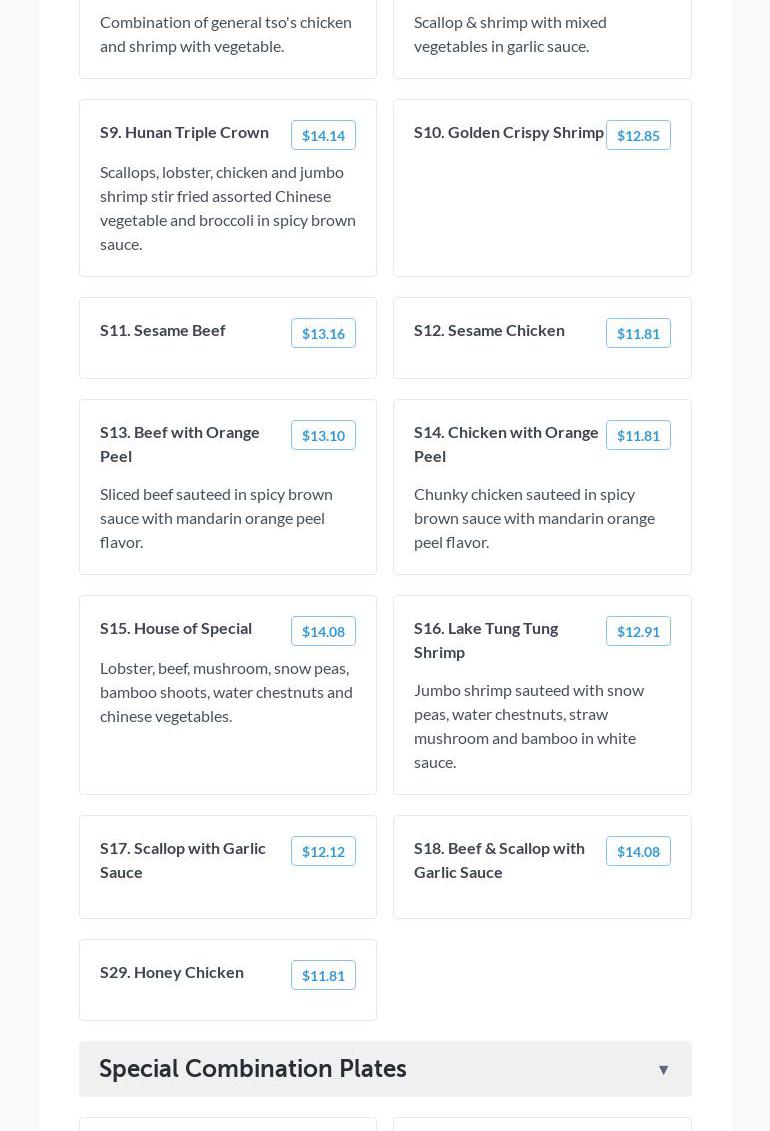770x1131 pixels.
Task: Tap the $12.91 Lake Tung Tung Shrimp price
Action: [x=638, y=632]
